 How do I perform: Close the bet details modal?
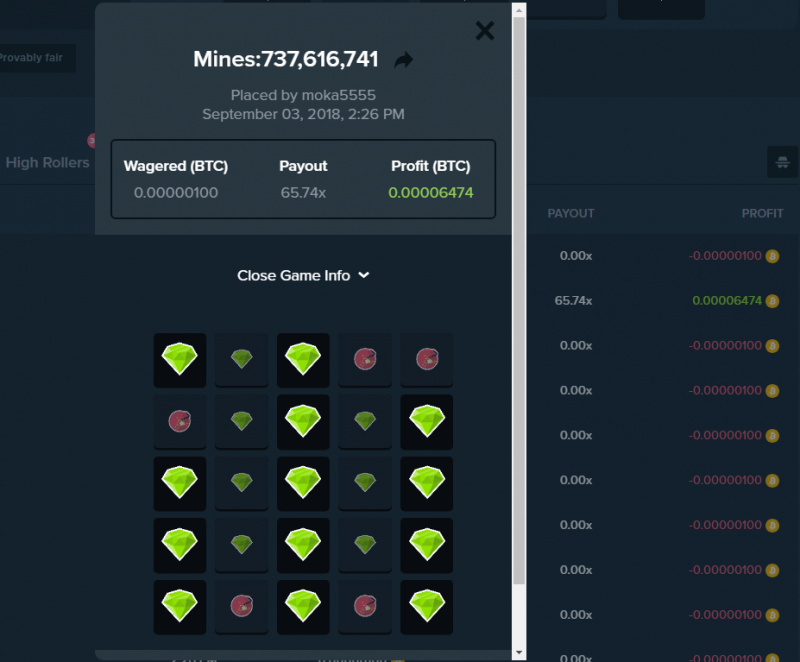click(485, 31)
